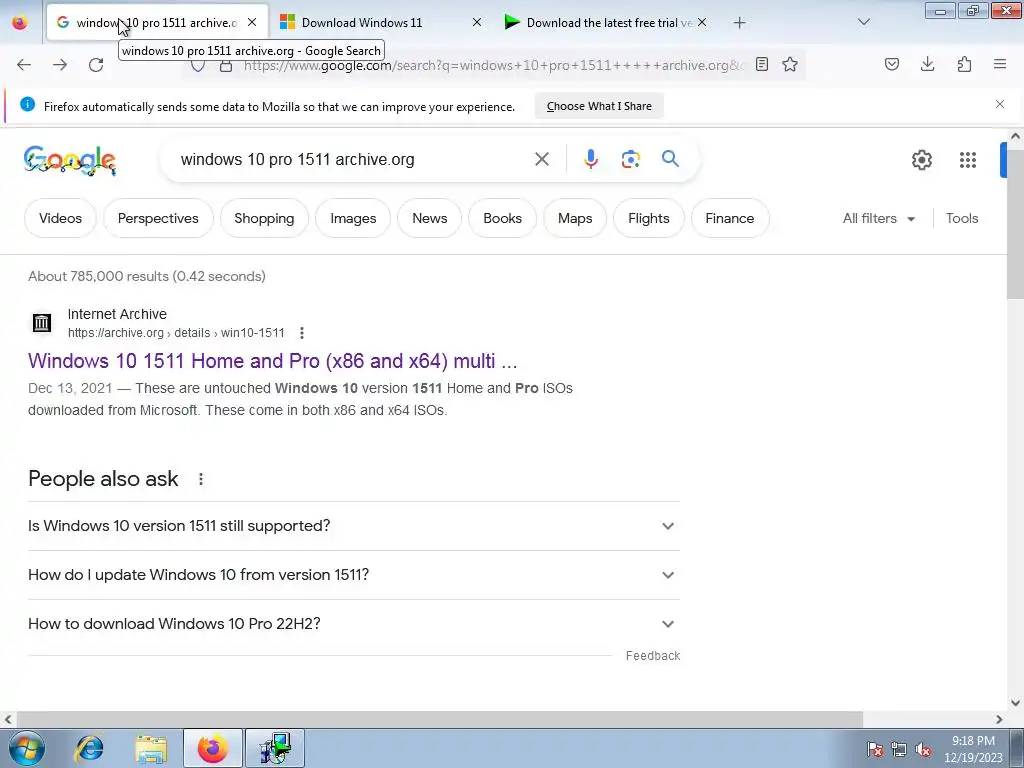The image size is (1024, 768).
Task: Clear the search box with the X icon
Action: tap(542, 159)
